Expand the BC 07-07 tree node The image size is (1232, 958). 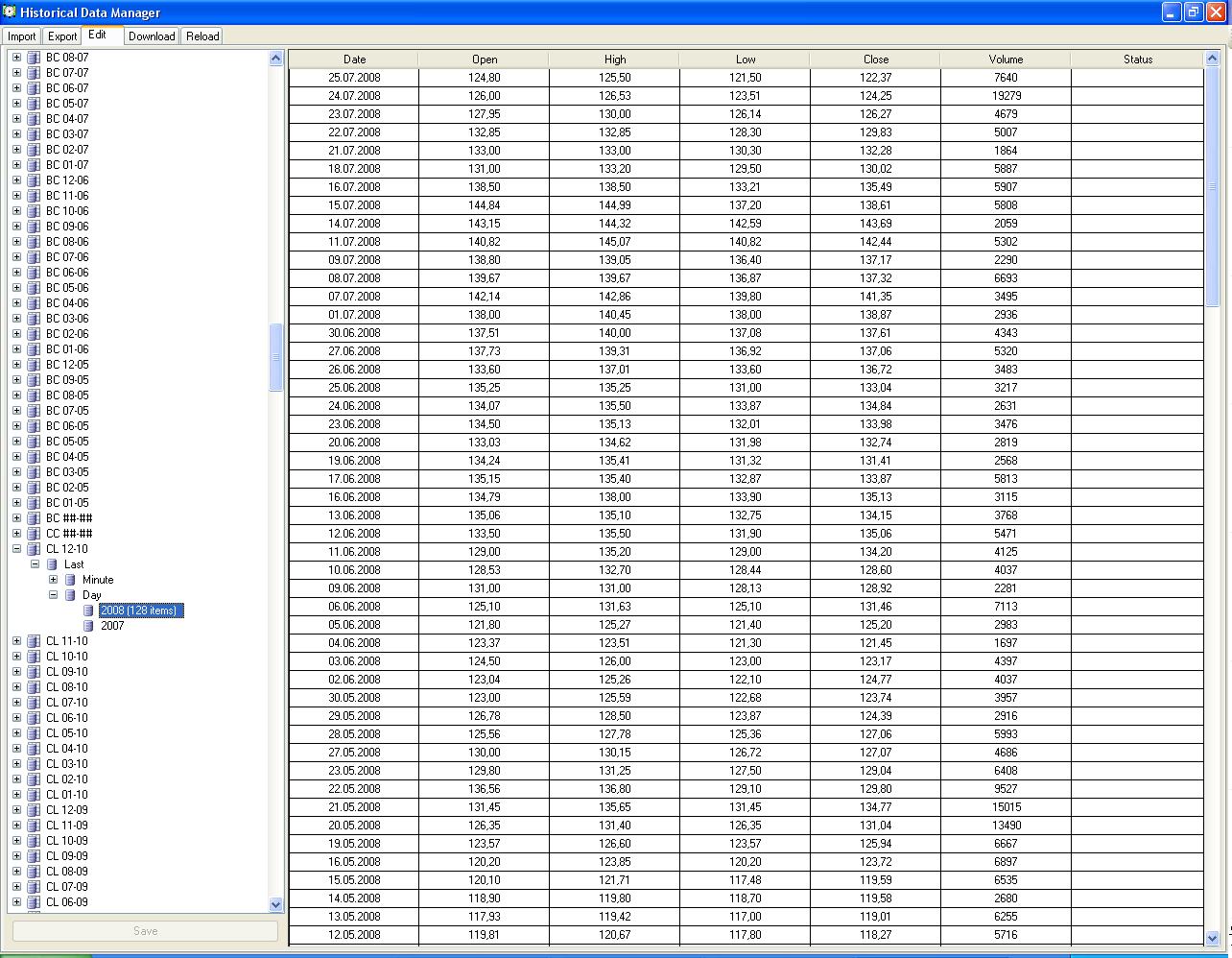point(16,73)
